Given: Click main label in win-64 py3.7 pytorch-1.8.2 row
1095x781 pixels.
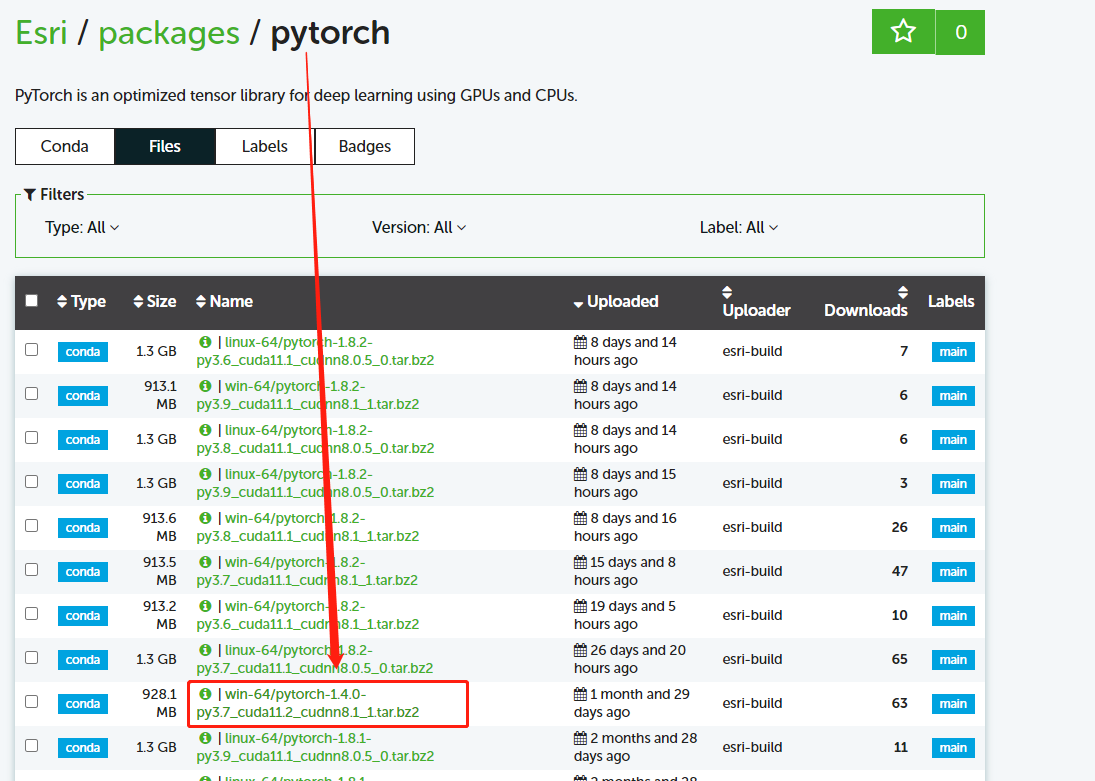Looking at the screenshot, I should (x=953, y=571).
